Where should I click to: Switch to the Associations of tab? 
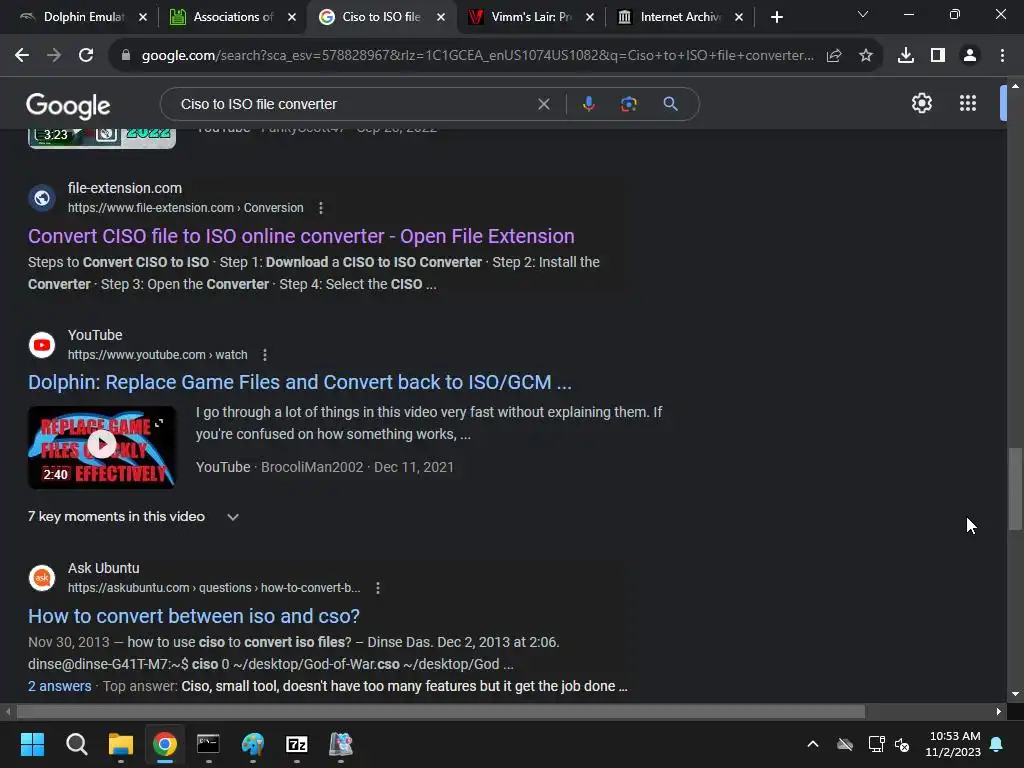point(233,17)
